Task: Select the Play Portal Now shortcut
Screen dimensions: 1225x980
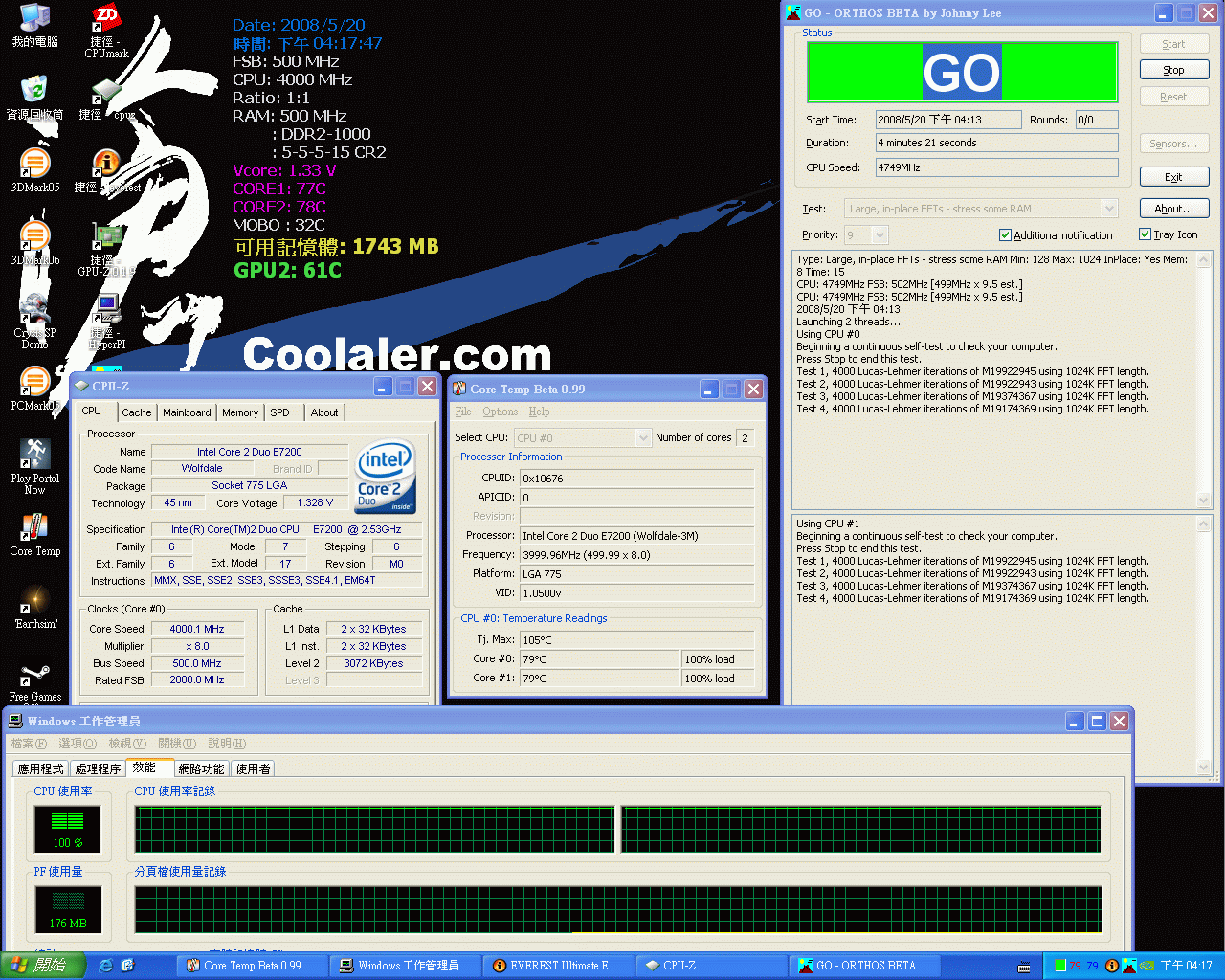Action: (x=35, y=466)
